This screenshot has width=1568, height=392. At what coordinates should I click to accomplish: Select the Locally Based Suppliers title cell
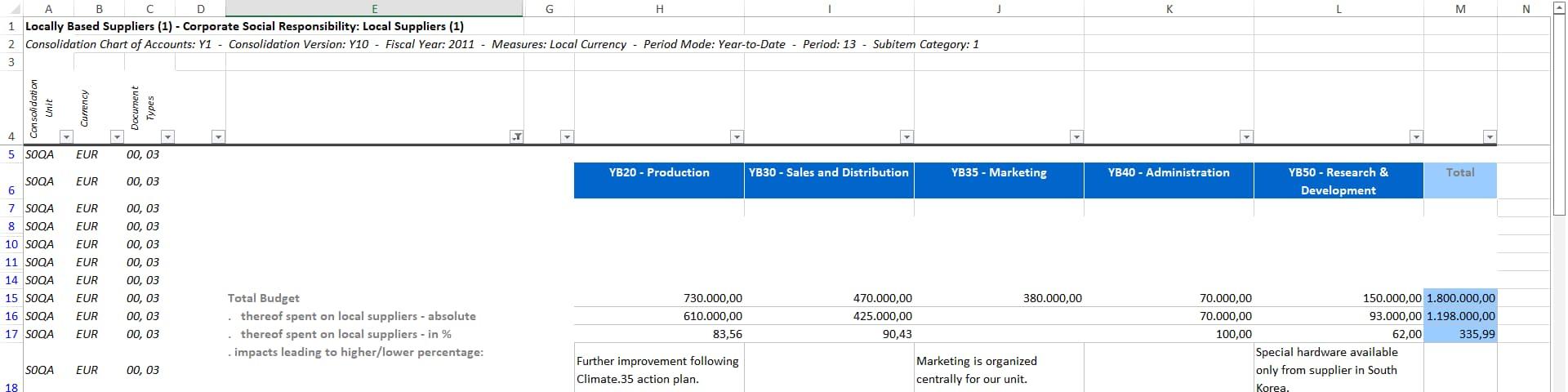pos(245,26)
